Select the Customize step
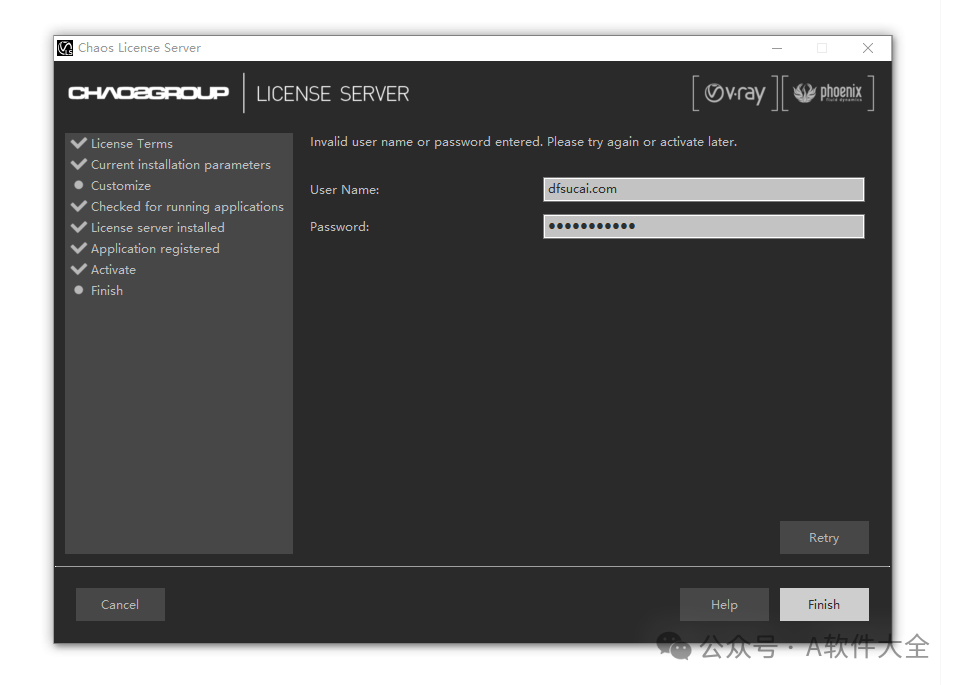960x685 pixels. (x=121, y=185)
